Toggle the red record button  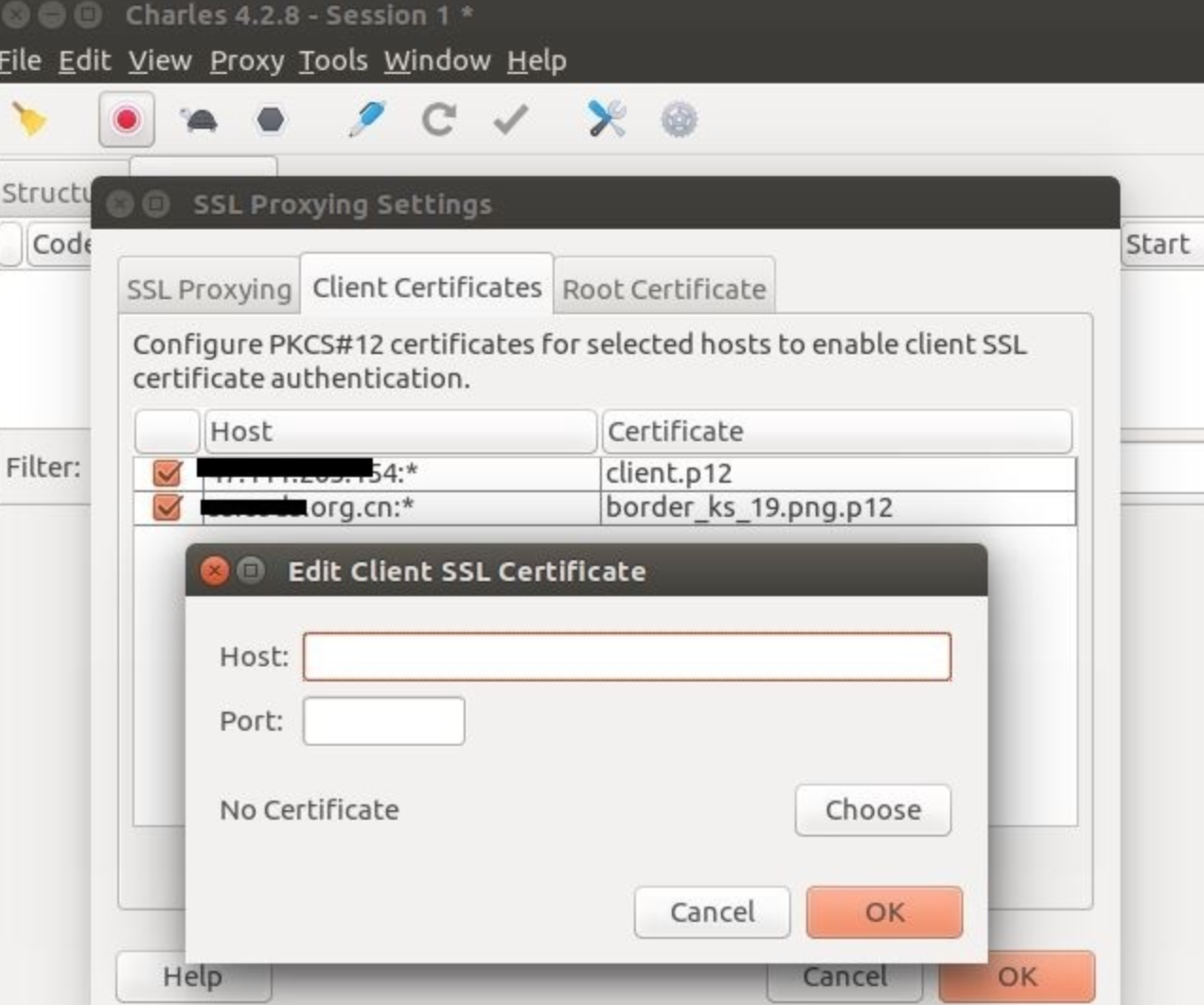pyautogui.click(x=127, y=120)
